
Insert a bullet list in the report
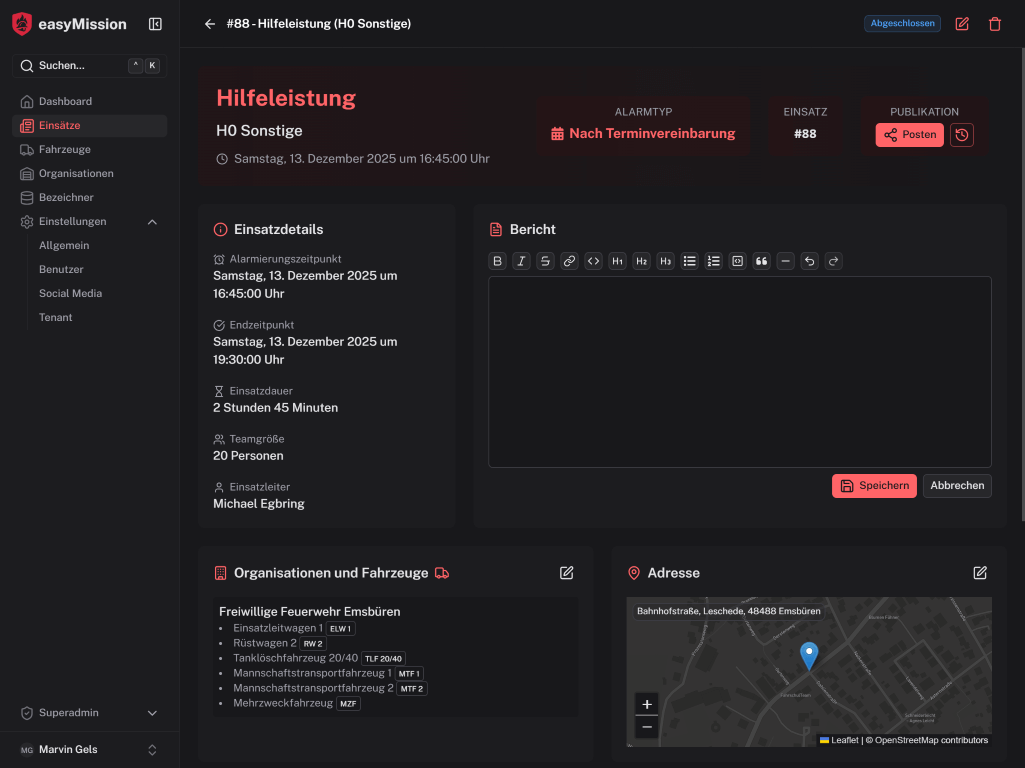pos(689,261)
